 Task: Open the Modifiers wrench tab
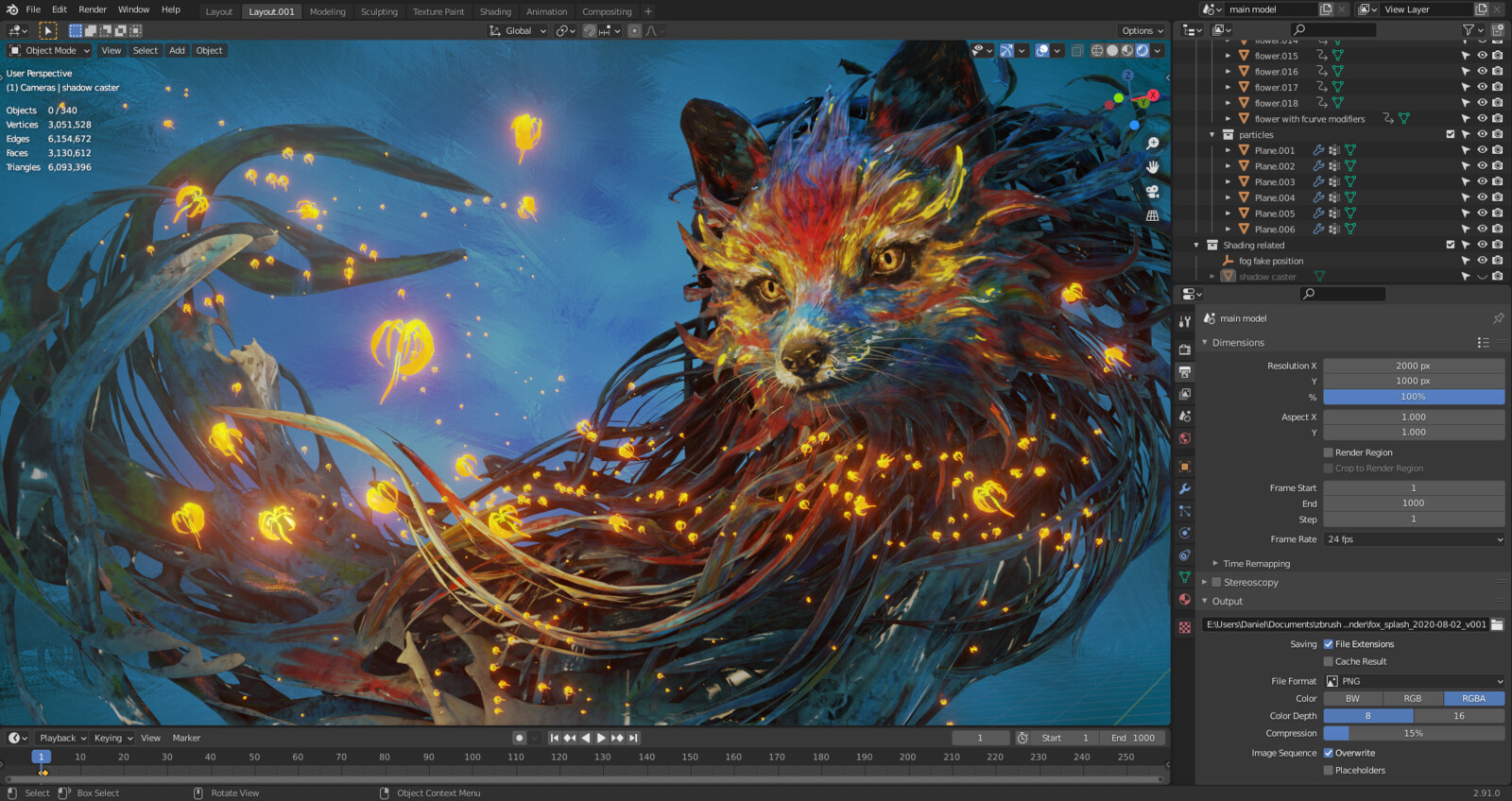click(1184, 489)
